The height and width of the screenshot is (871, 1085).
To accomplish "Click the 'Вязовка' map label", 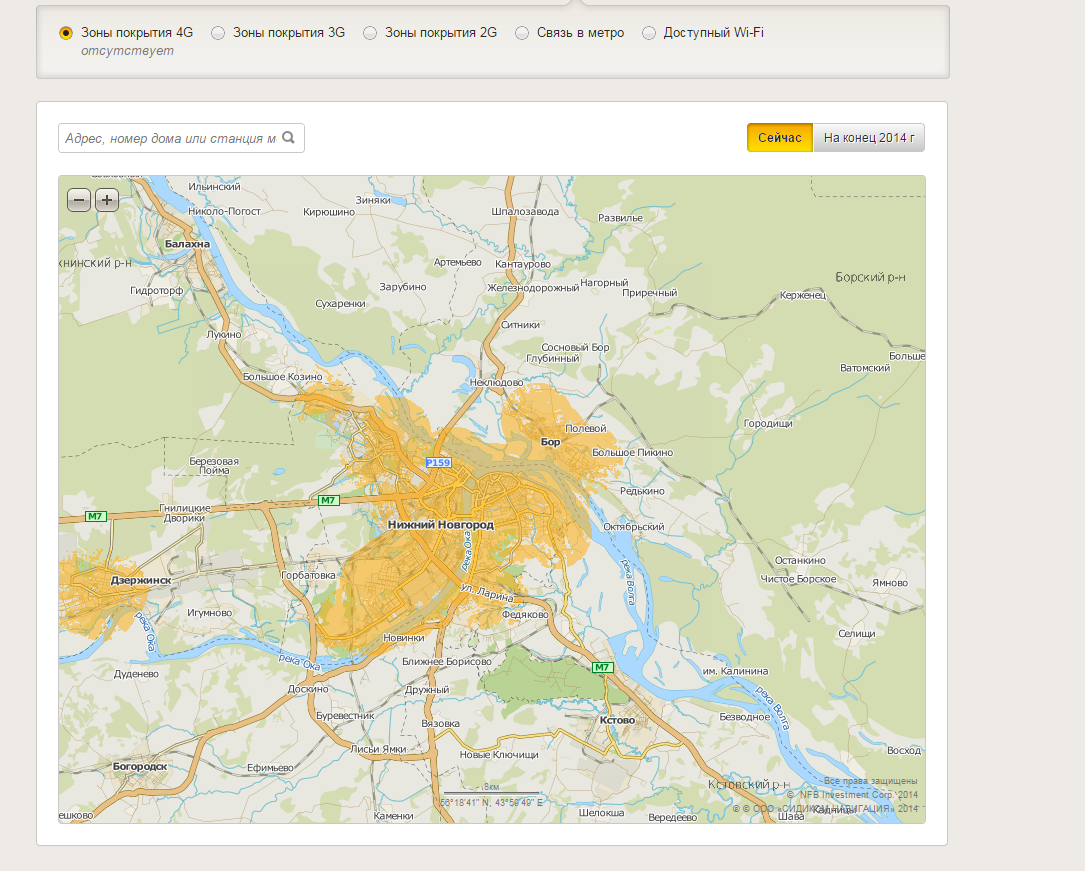I will (441, 723).
